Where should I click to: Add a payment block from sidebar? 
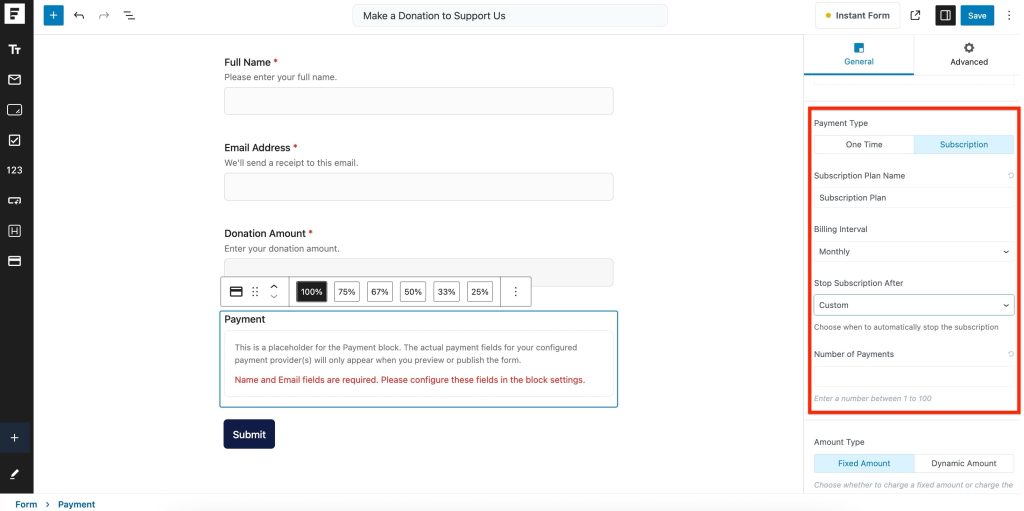tap(14, 261)
